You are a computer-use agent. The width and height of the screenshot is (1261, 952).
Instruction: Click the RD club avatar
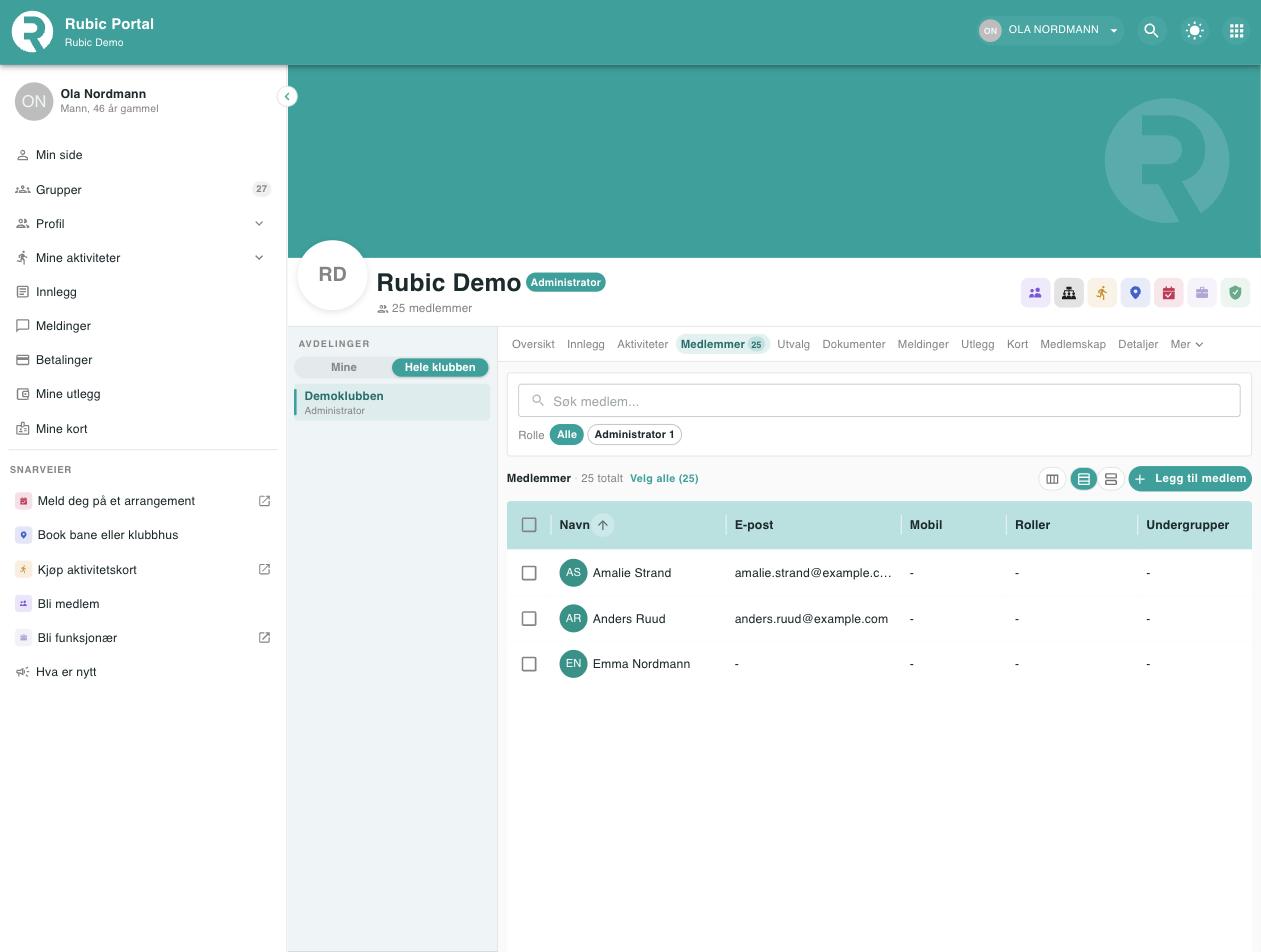pyautogui.click(x=332, y=275)
